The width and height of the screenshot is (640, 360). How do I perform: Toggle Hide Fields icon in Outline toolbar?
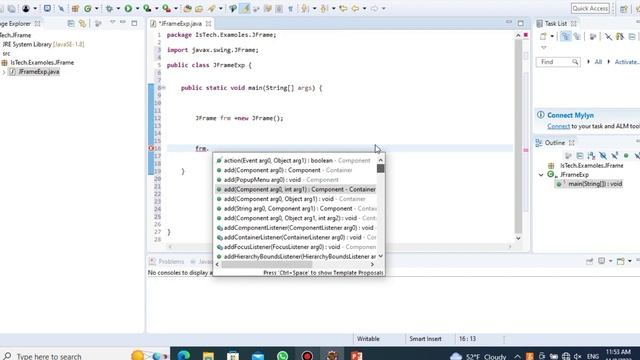point(603,156)
